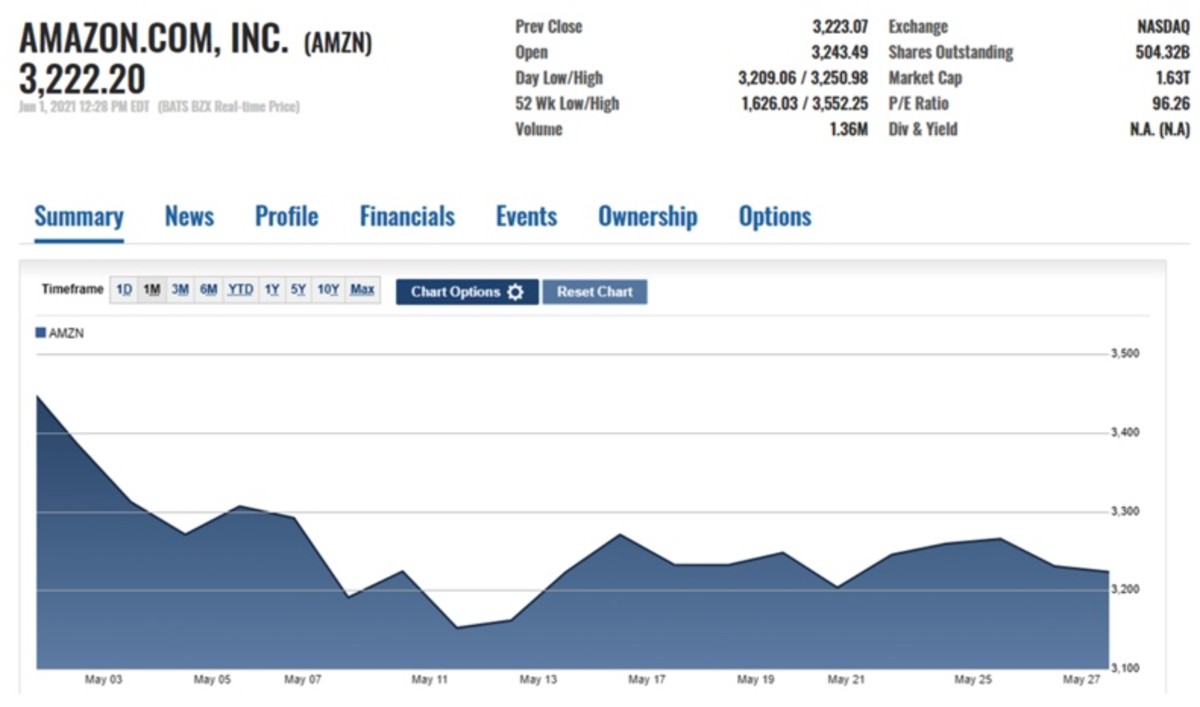The width and height of the screenshot is (1200, 707).
Task: Click the Chart Options gear icon
Action: (515, 292)
